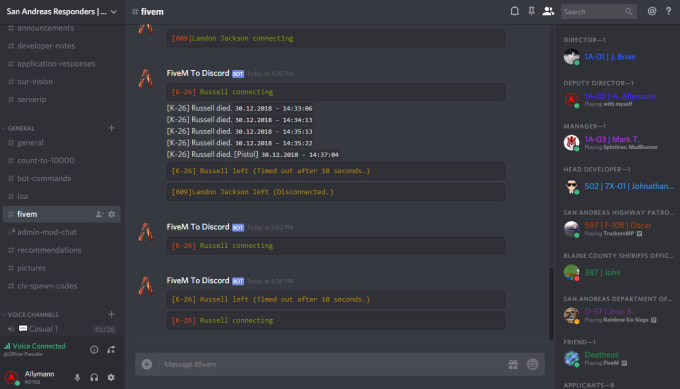Collapse the GENERAL category
This screenshot has width=680, height=389.
[x=20, y=128]
